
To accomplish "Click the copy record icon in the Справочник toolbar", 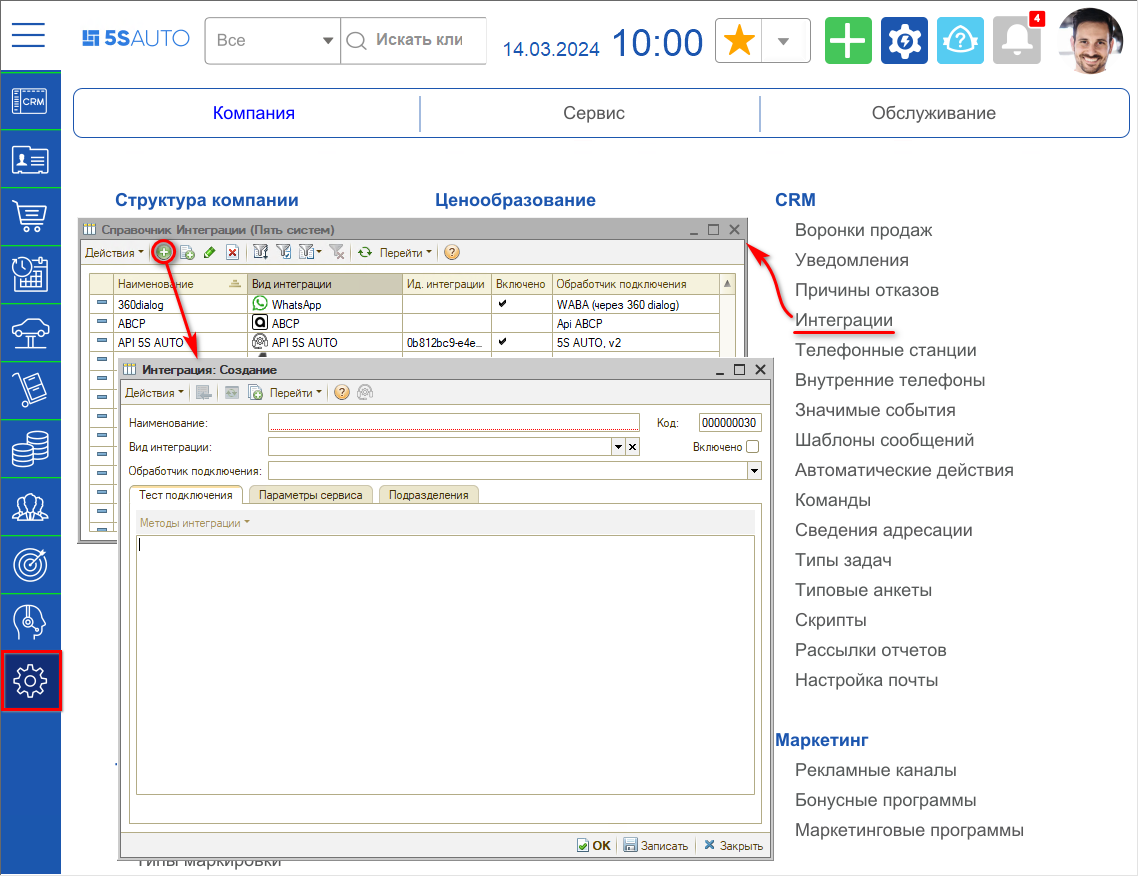I will pyautogui.click(x=187, y=253).
